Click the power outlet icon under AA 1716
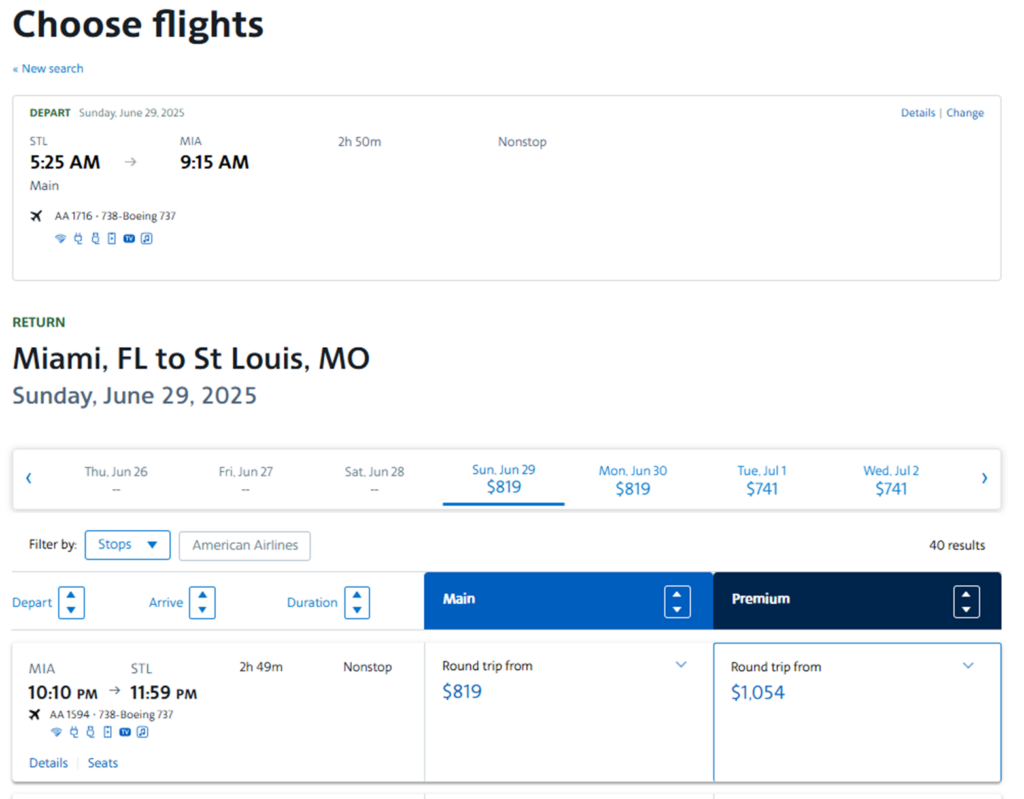The image size is (1024, 799). click(x=78, y=238)
